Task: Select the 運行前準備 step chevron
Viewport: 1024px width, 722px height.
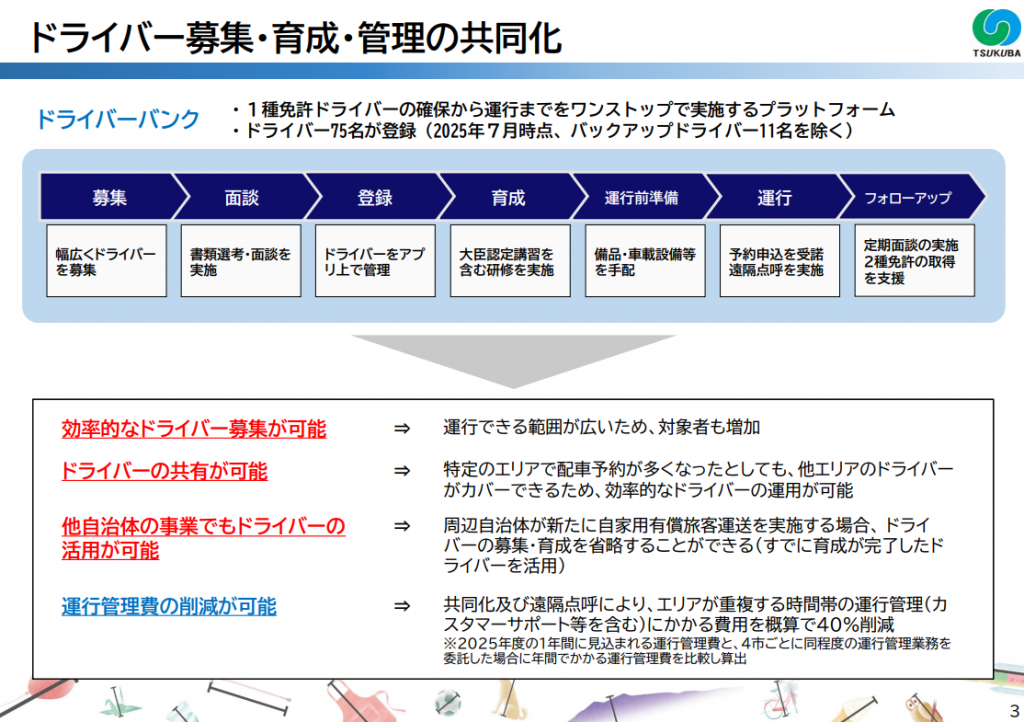Action: click(x=641, y=198)
